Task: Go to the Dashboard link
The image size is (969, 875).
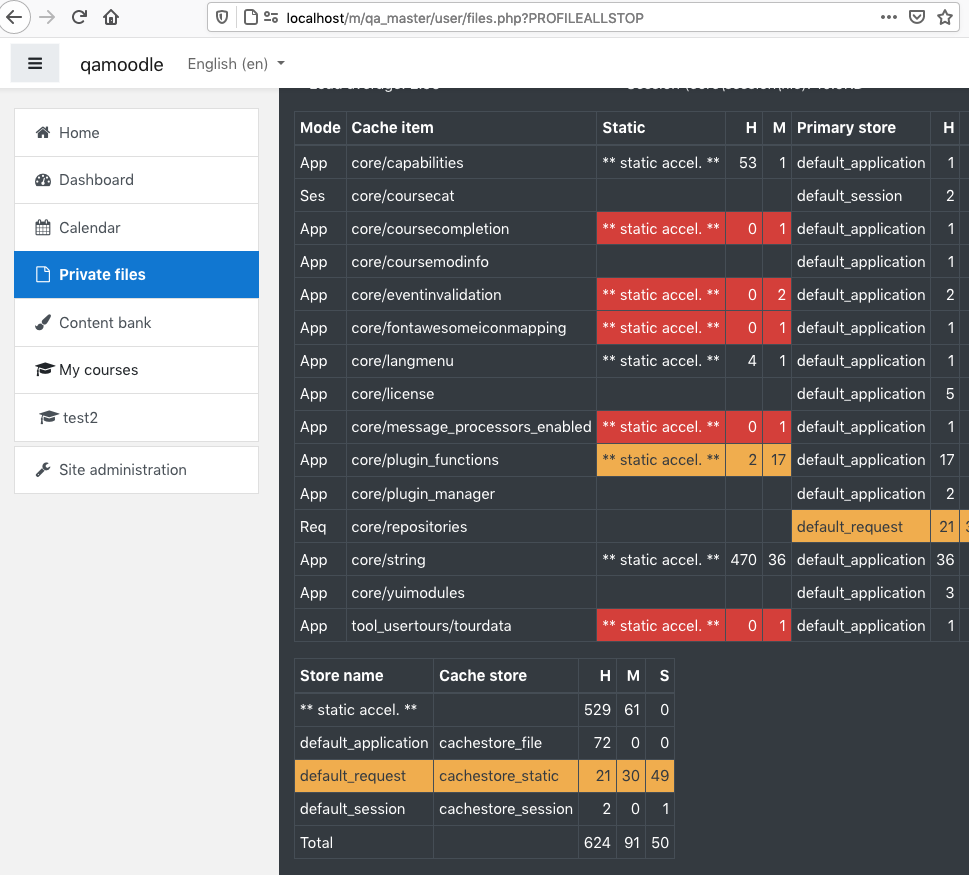Action: [x=137, y=180]
